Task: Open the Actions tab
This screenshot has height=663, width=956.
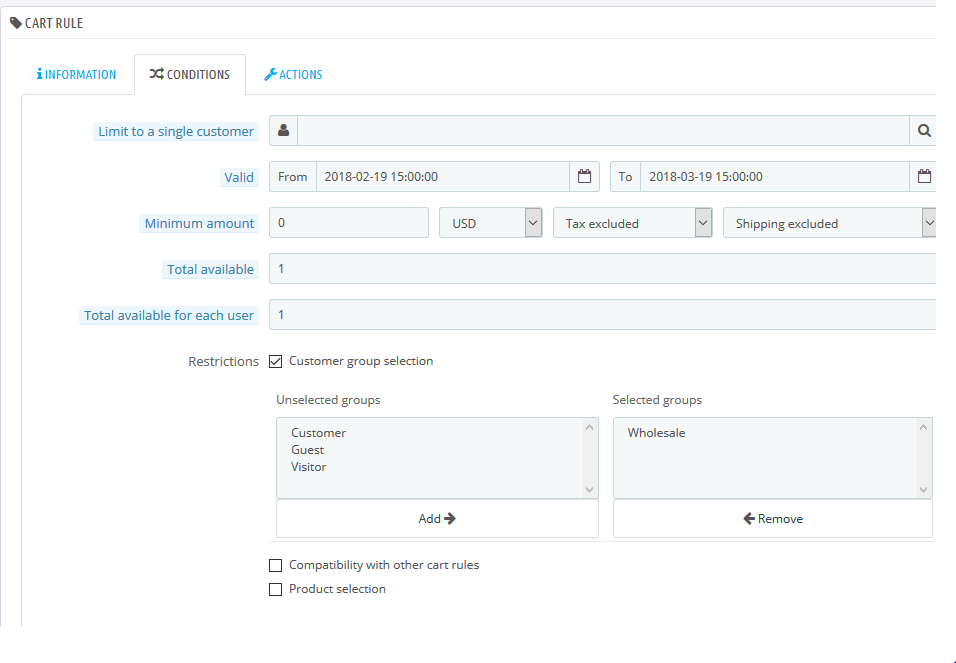Action: [293, 75]
